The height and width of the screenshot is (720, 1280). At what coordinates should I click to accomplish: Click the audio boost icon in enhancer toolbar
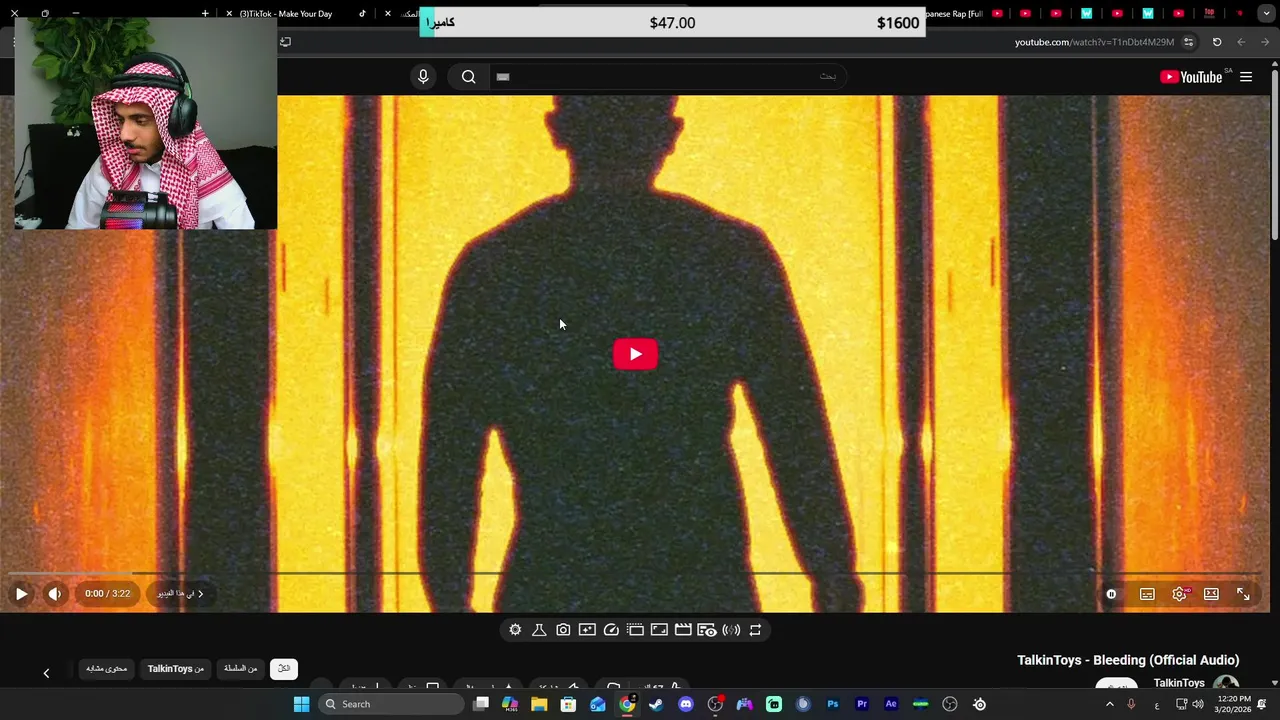pyautogui.click(x=731, y=630)
